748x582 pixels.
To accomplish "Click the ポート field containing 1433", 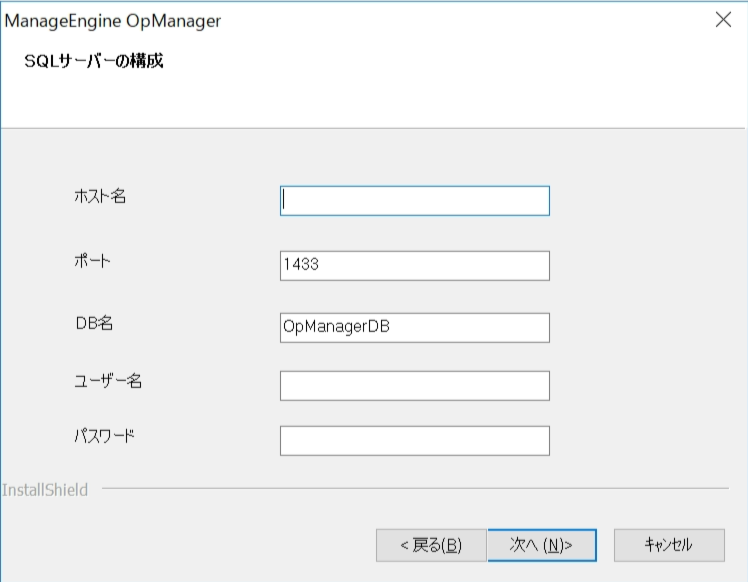I will [x=415, y=265].
